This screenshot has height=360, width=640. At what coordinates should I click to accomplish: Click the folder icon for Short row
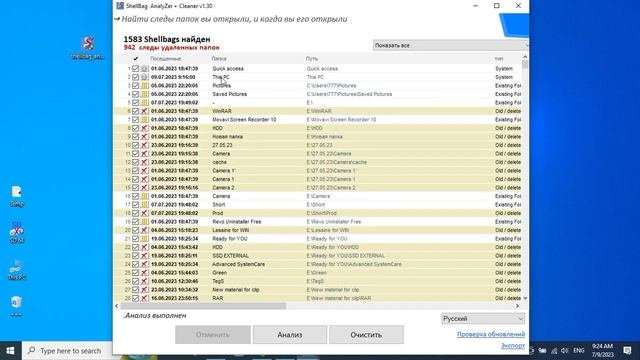coord(144,205)
